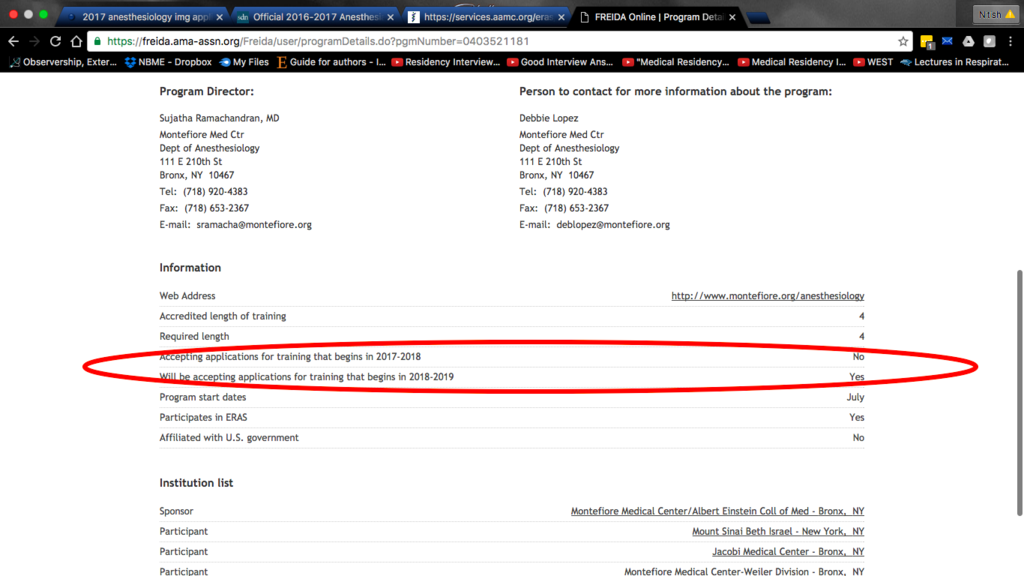Click the rightmost grey extension icon

989,41
